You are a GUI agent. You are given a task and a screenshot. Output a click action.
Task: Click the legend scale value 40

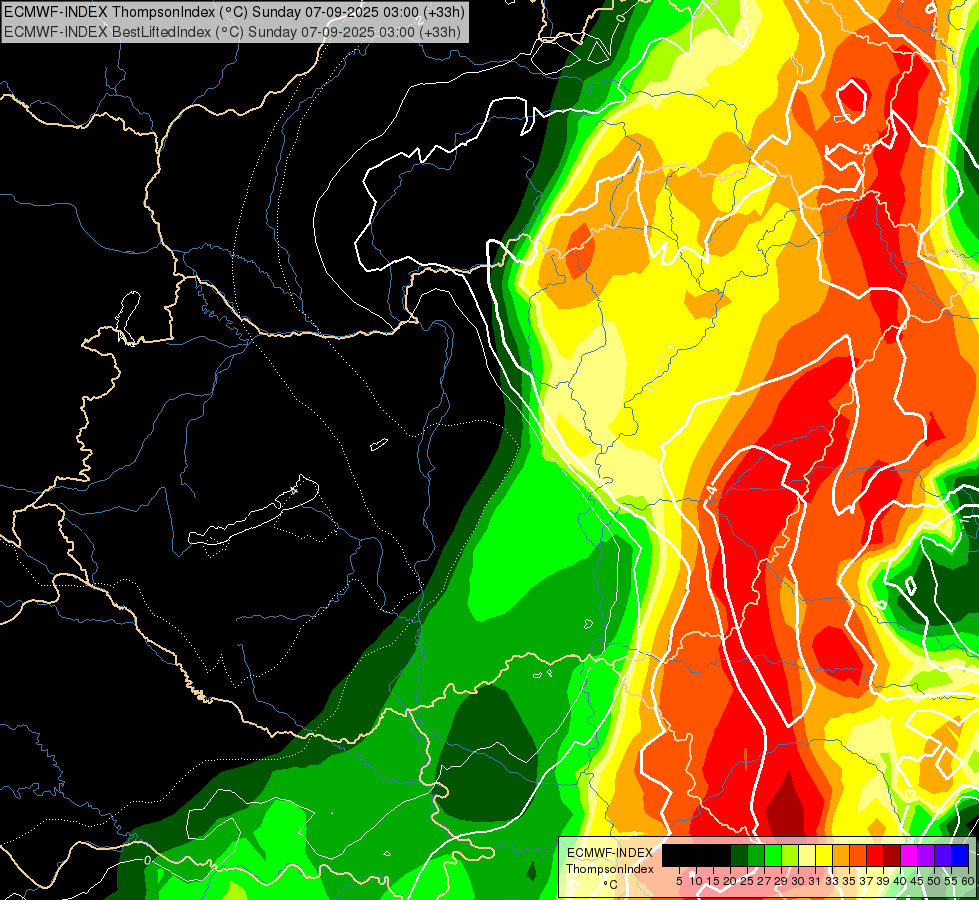point(899,881)
